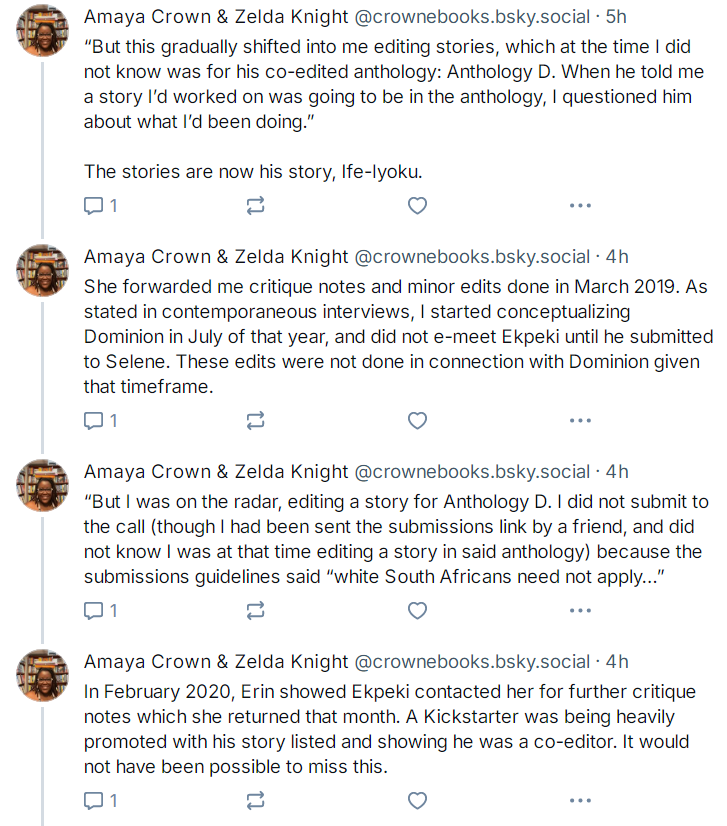Repost the Dominion timeframe post
This screenshot has height=826, width=727.
256,420
